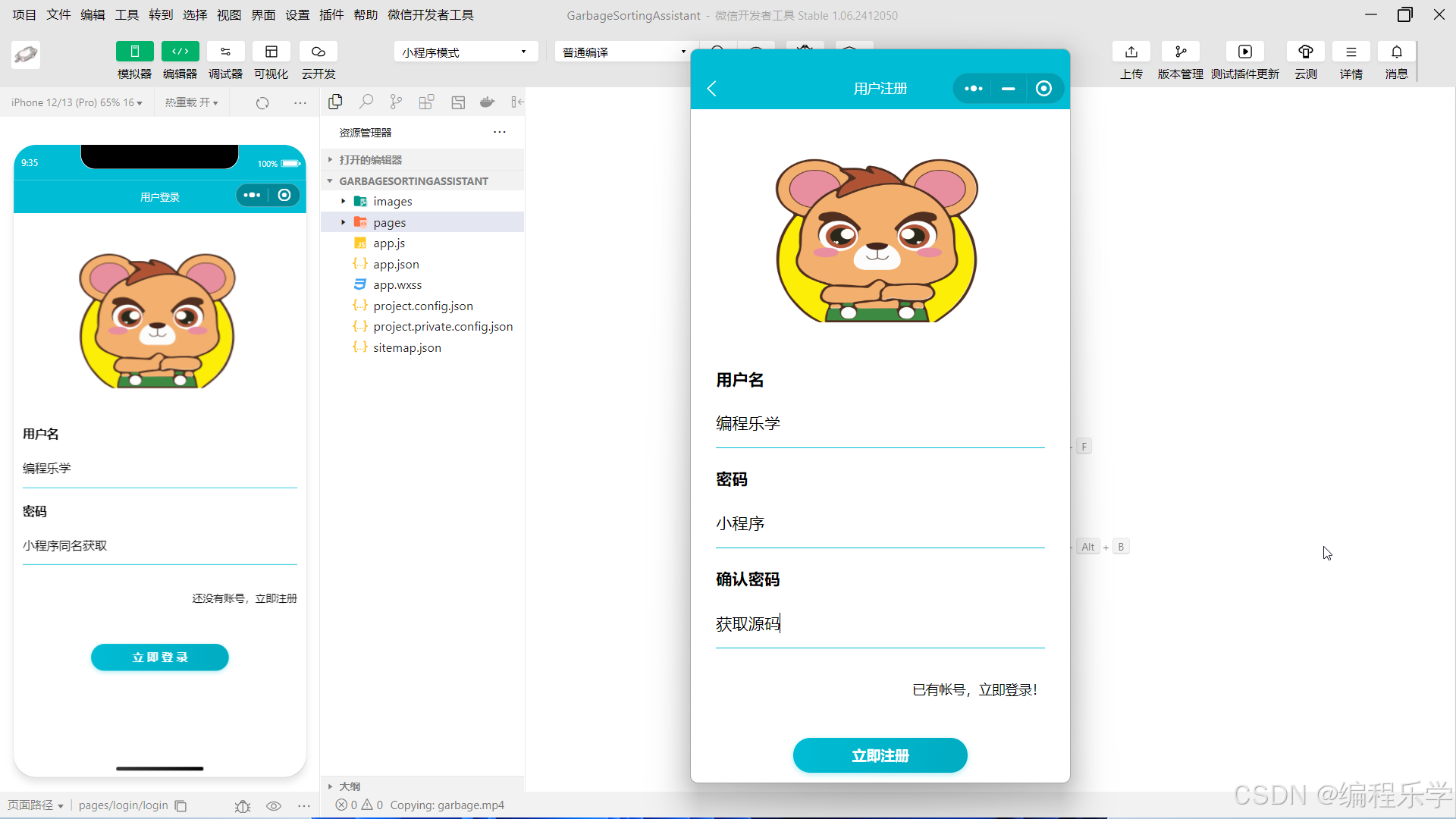Click the refresh icon above the simulator
This screenshot has width=1456, height=819.
coord(262,103)
